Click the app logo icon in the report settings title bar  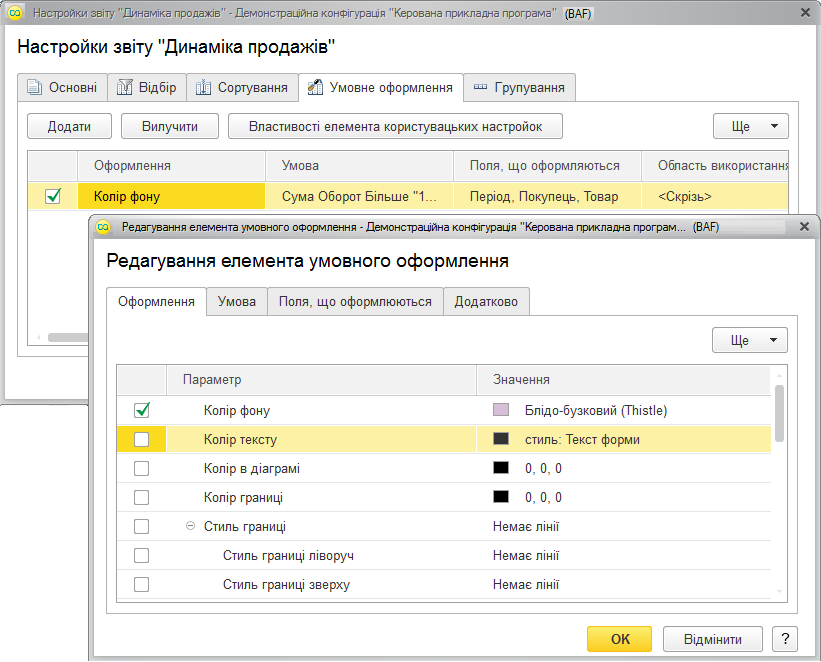click(x=15, y=13)
